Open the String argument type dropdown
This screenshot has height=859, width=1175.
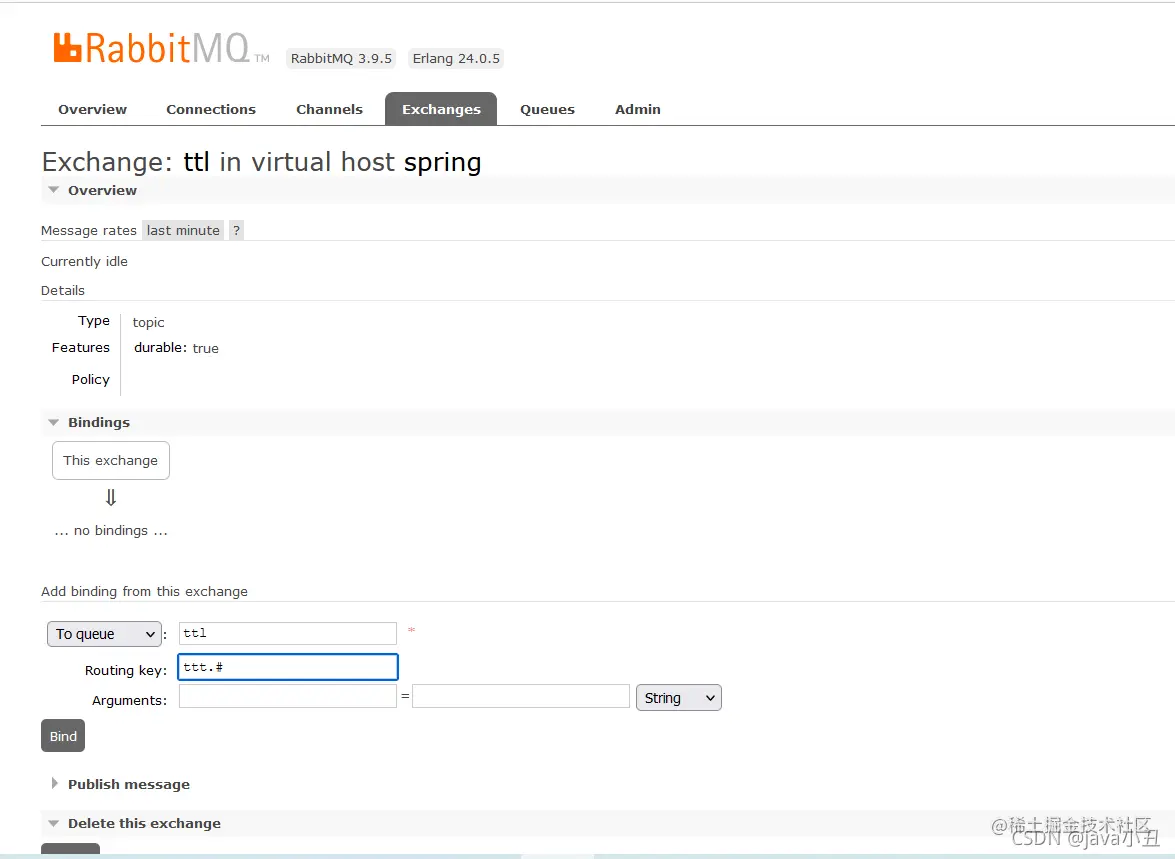(x=678, y=698)
